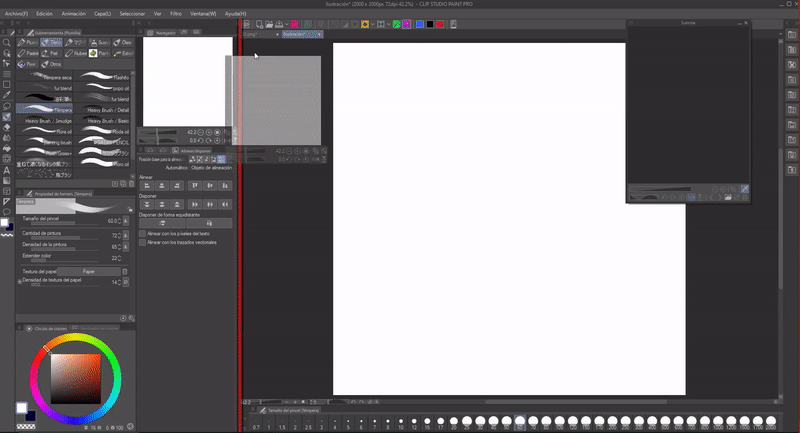
Task: Click the smartphone icon in the command bar
Action: pos(453,24)
